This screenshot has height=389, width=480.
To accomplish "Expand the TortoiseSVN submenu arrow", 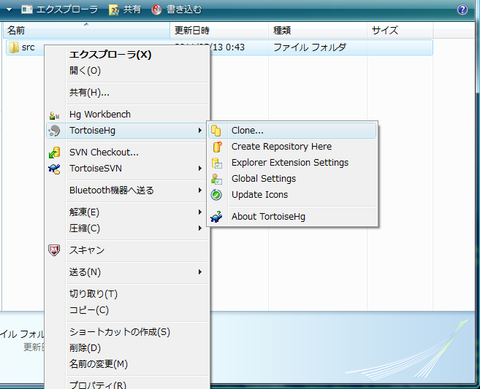I will tap(200, 168).
